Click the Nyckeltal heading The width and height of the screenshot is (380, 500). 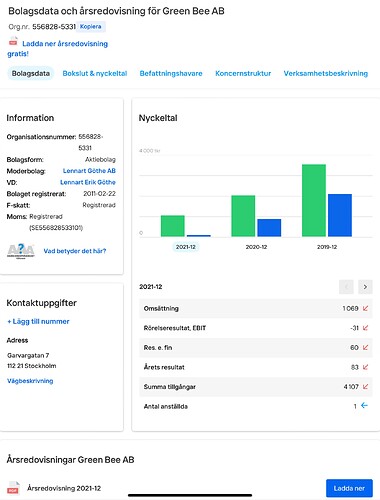(158, 118)
